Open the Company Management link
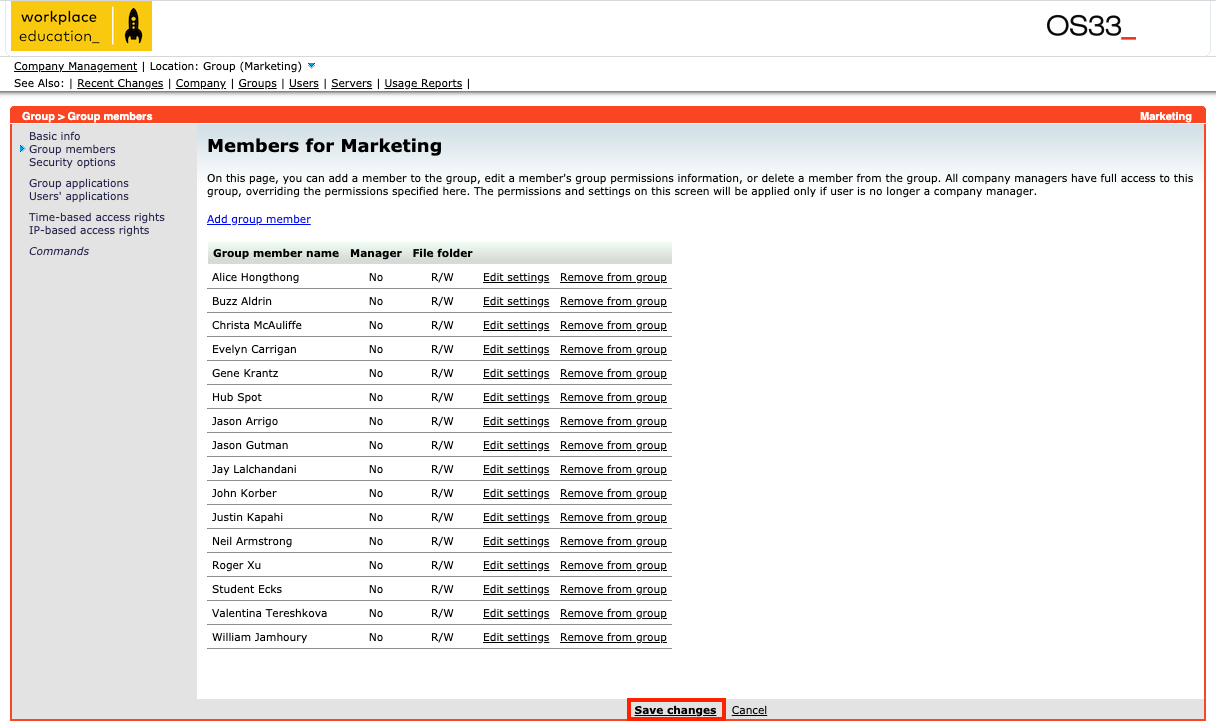This screenshot has height=726, width=1216. (75, 66)
